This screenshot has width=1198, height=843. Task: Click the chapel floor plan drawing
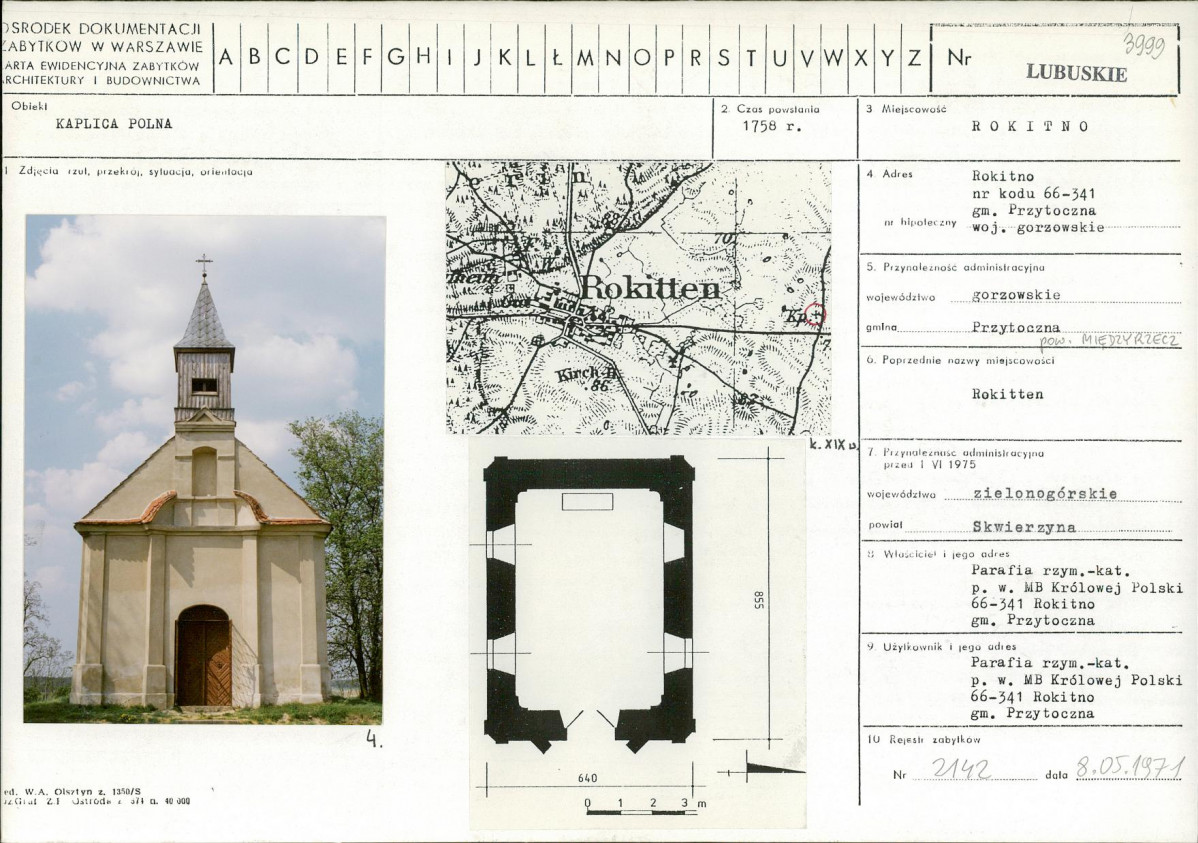[x=589, y=604]
